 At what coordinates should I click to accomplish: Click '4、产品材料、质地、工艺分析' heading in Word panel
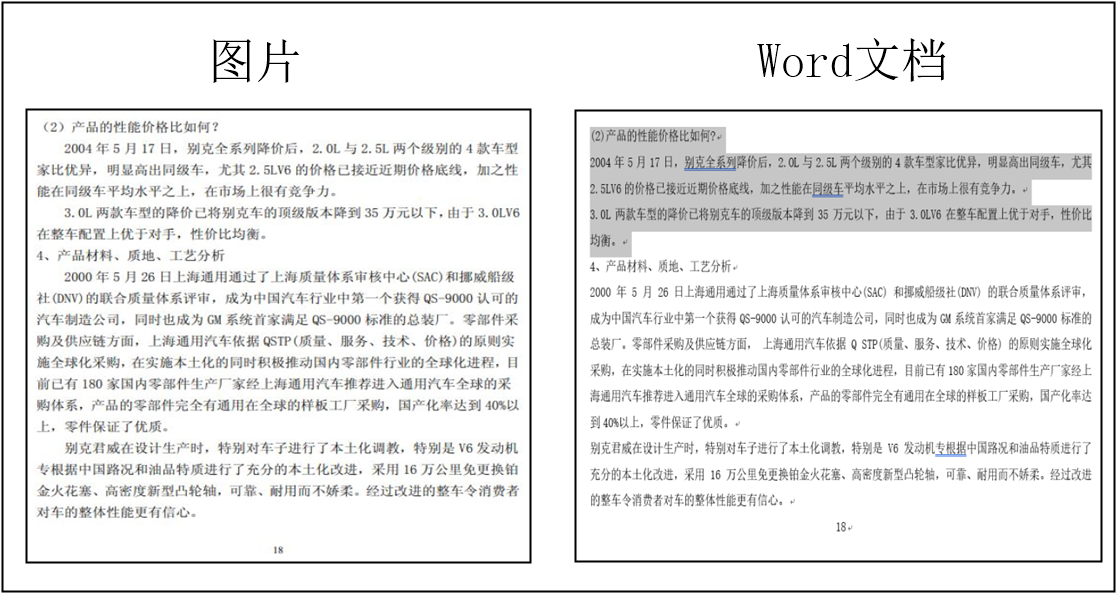(660, 267)
